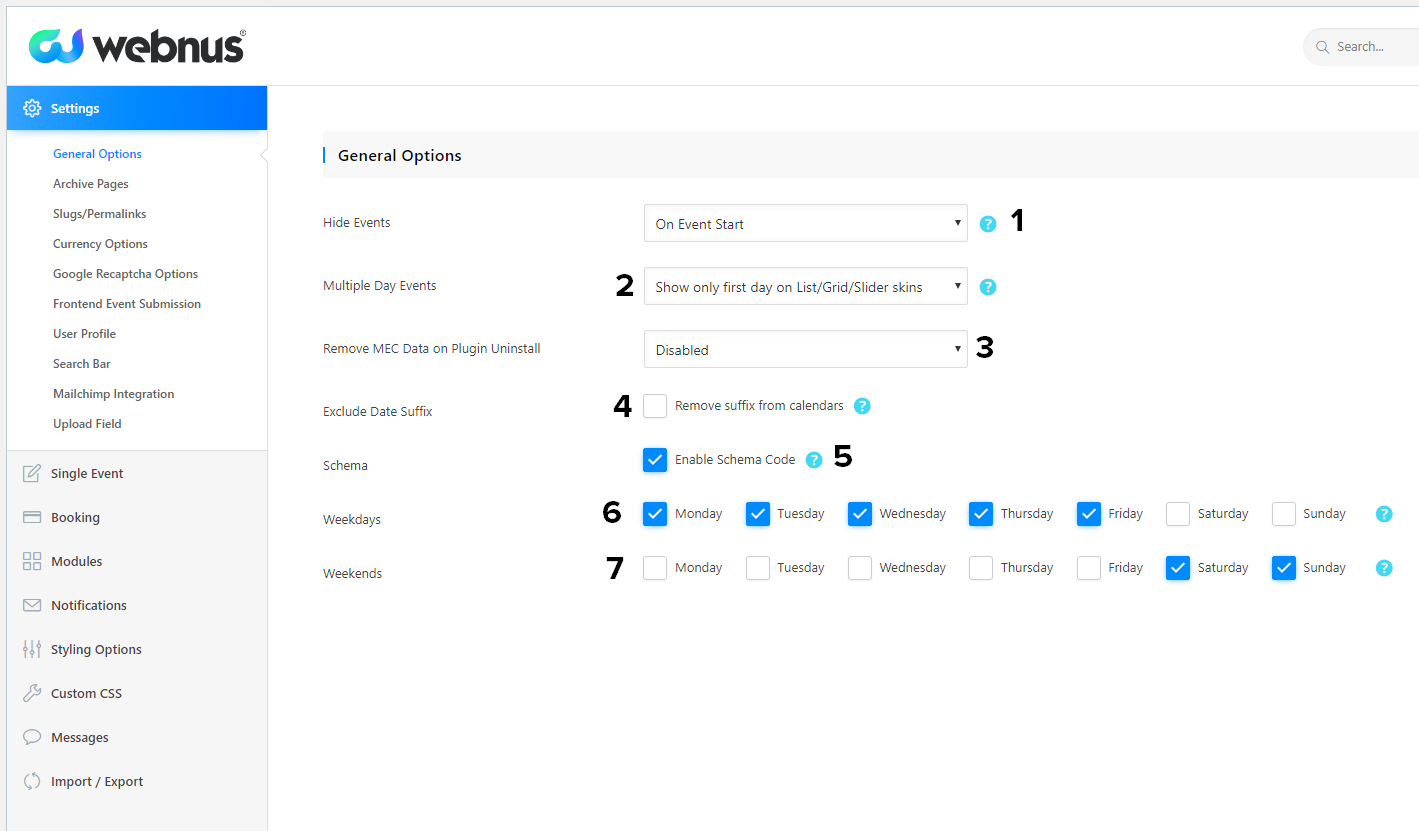Open help tooltip for Multiple Day Events
Screen dimensions: 1419x831
tap(988, 287)
